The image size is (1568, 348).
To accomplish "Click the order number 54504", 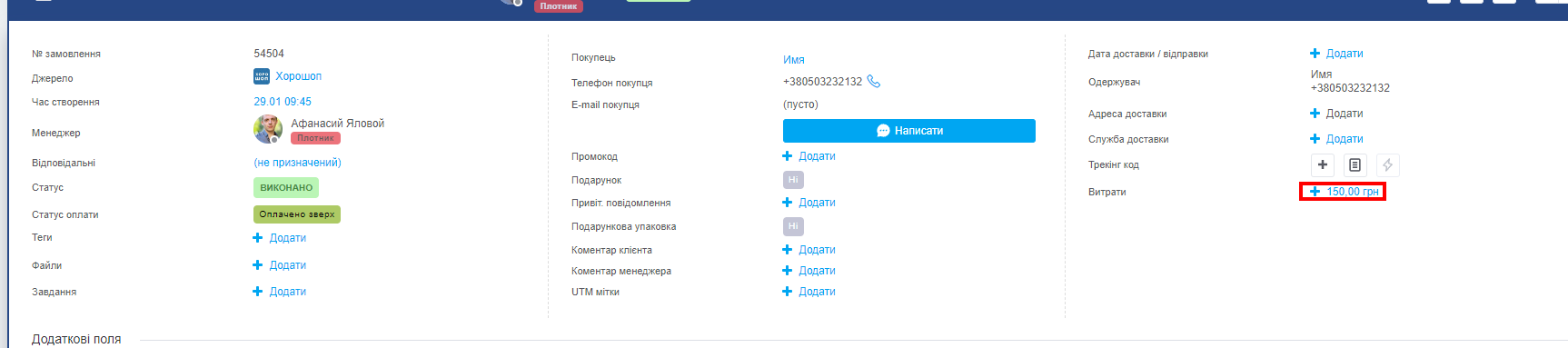I will pyautogui.click(x=269, y=54).
